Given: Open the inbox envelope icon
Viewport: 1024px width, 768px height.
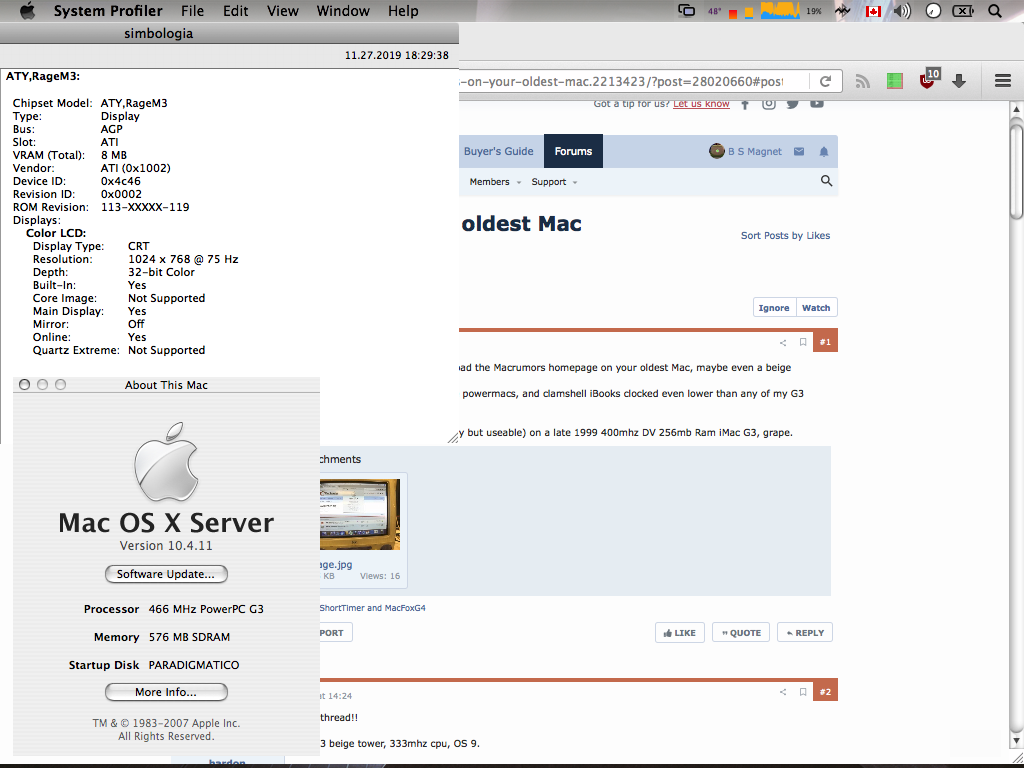Looking at the screenshot, I should pyautogui.click(x=799, y=152).
